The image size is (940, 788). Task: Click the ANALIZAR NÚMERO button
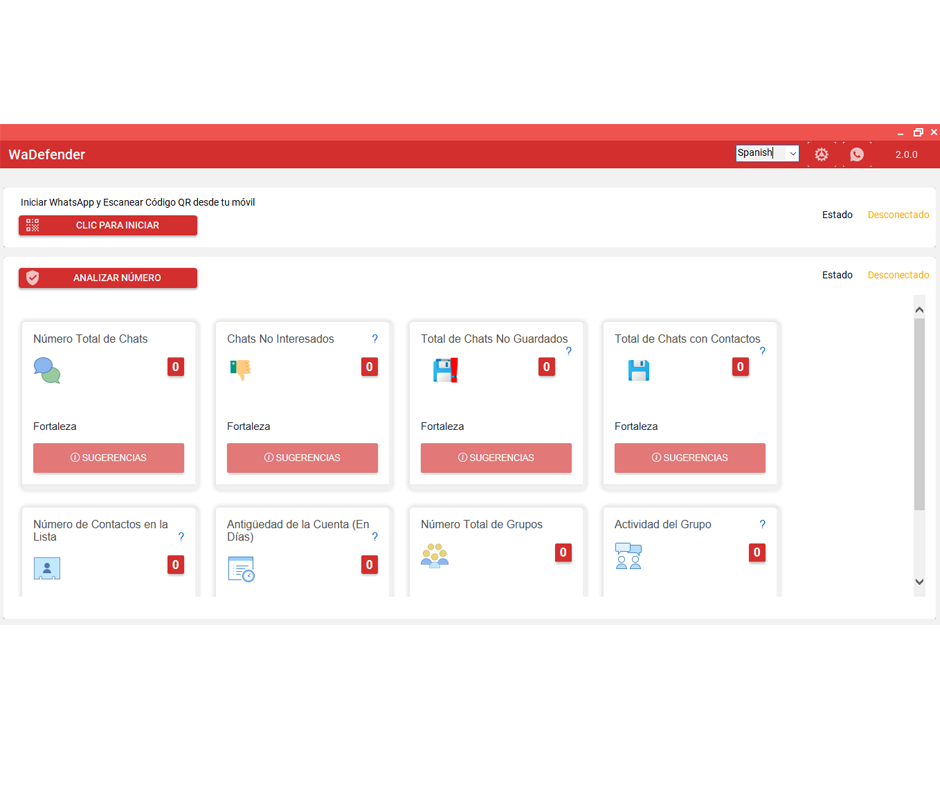click(108, 278)
